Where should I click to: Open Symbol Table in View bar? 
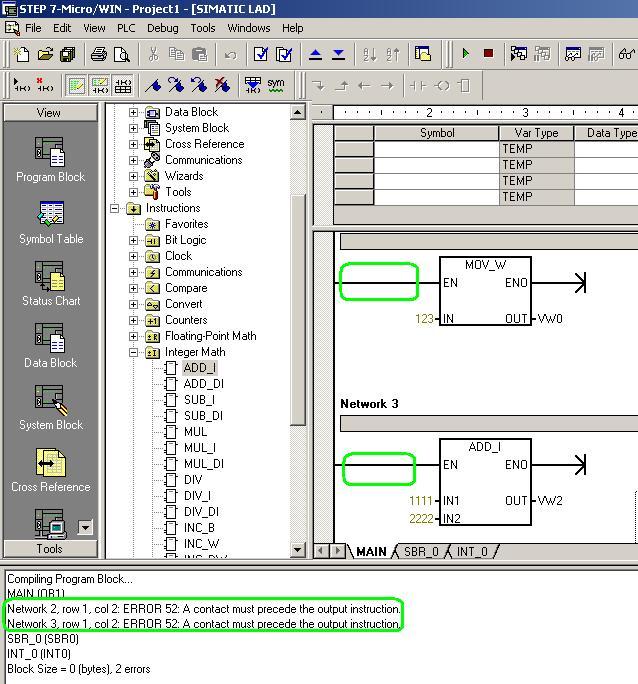tap(51, 222)
